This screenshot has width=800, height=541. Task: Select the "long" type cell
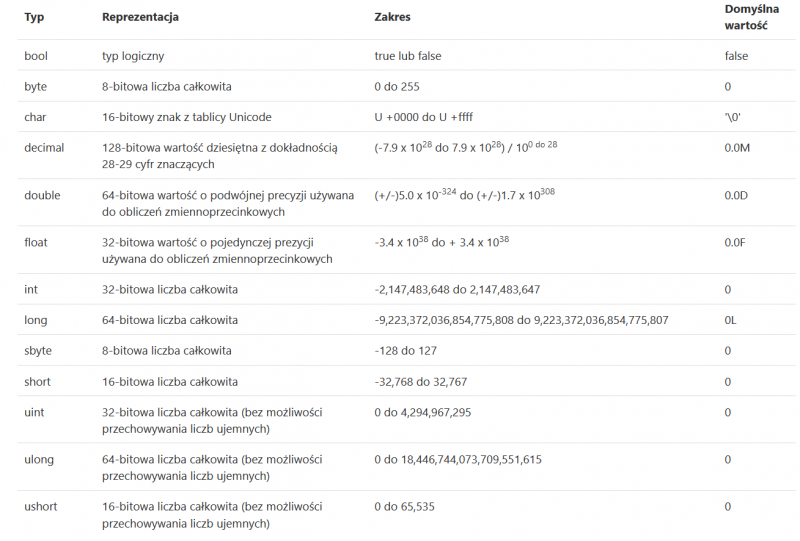tap(34, 320)
